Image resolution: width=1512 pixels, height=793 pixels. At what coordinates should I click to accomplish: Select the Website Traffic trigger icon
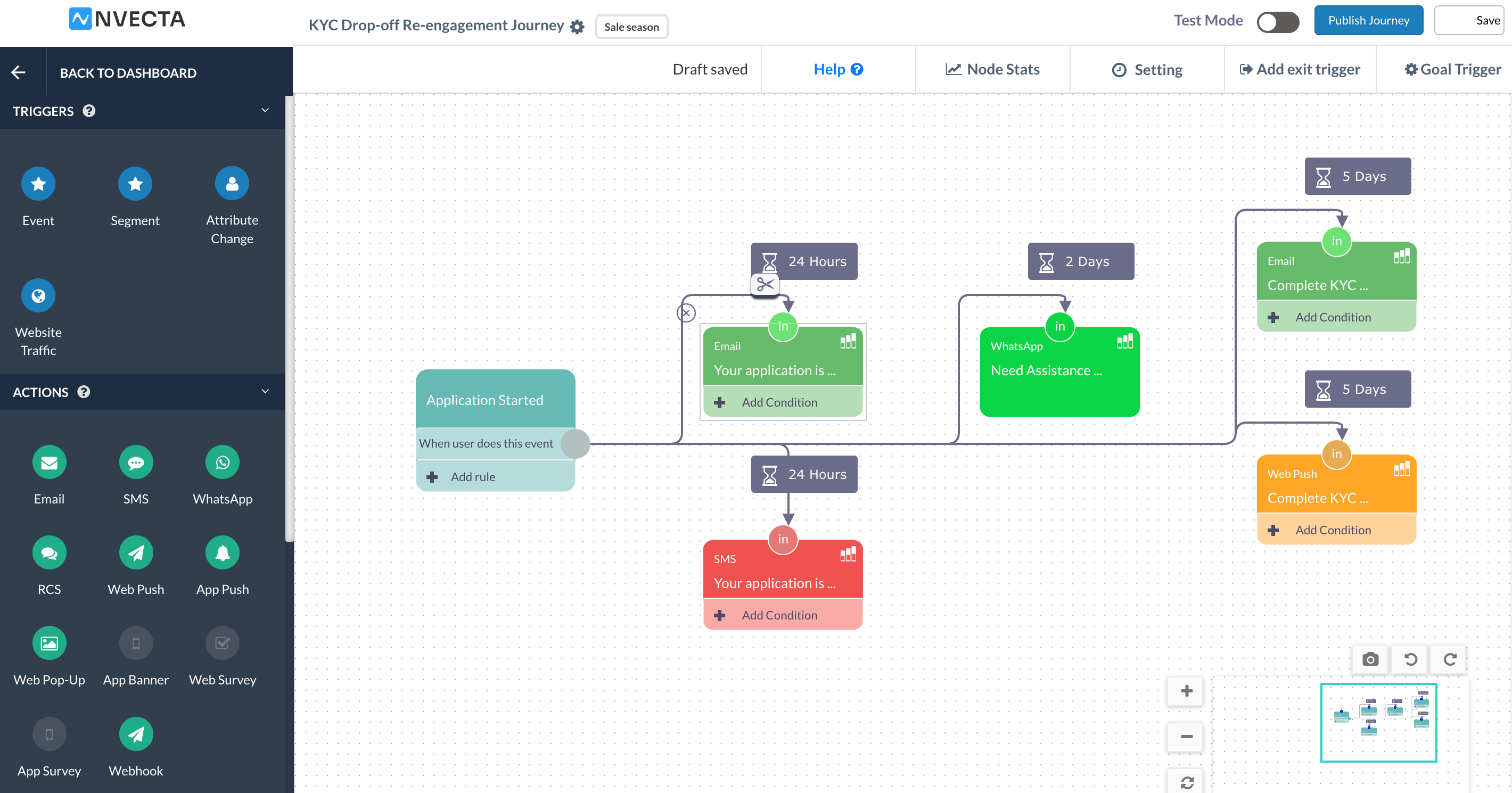pos(38,295)
